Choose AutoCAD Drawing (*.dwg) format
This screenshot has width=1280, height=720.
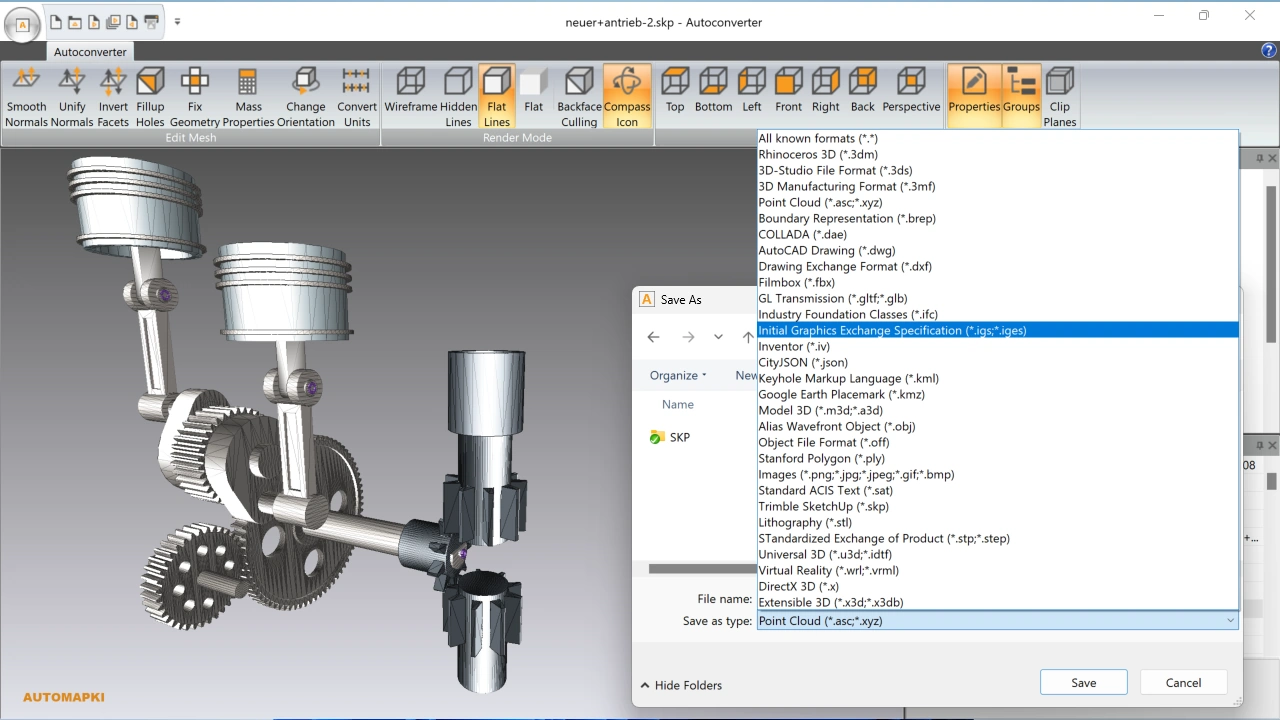[x=997, y=250]
